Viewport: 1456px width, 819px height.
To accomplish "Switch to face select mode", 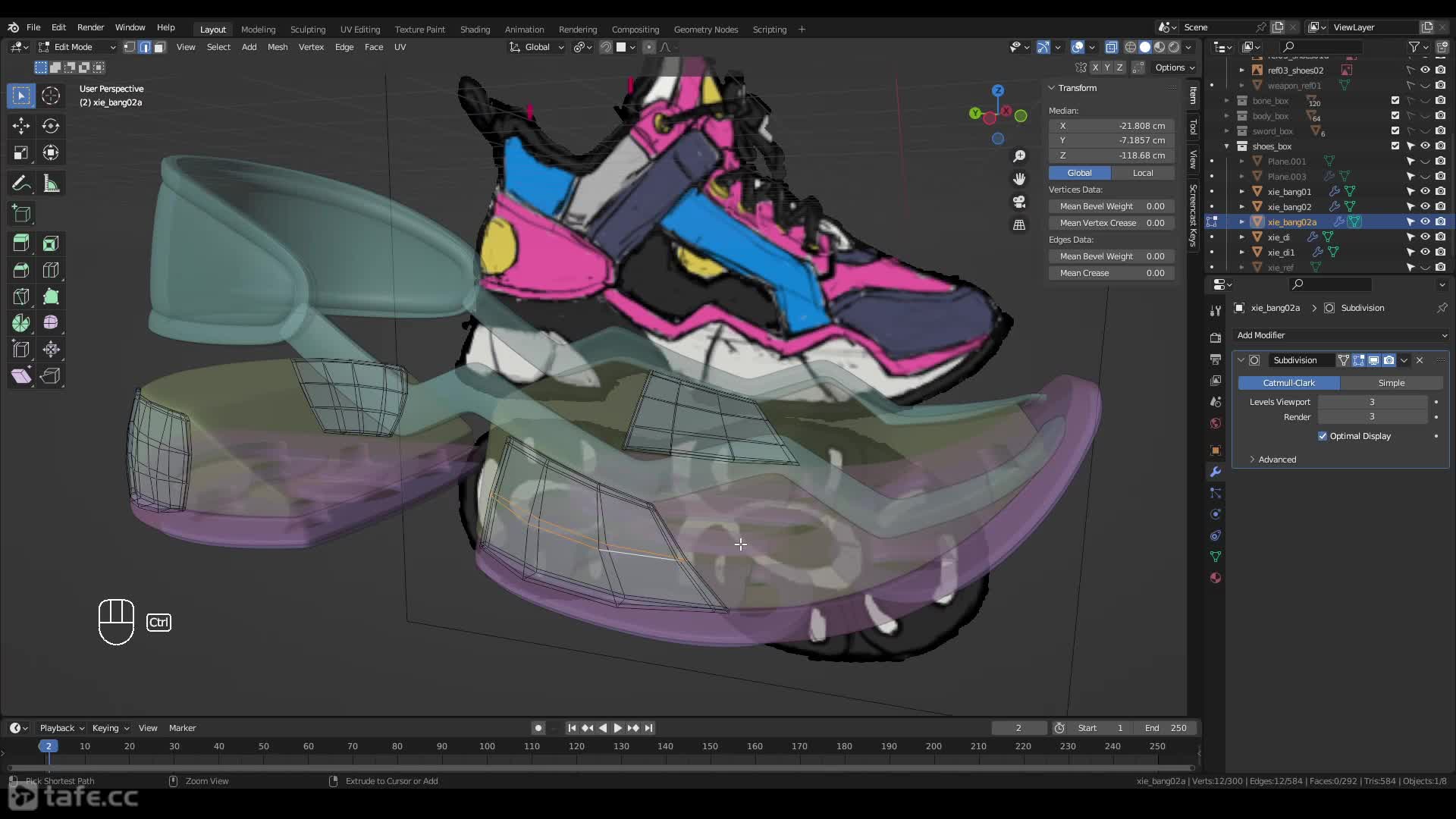I will point(159,47).
